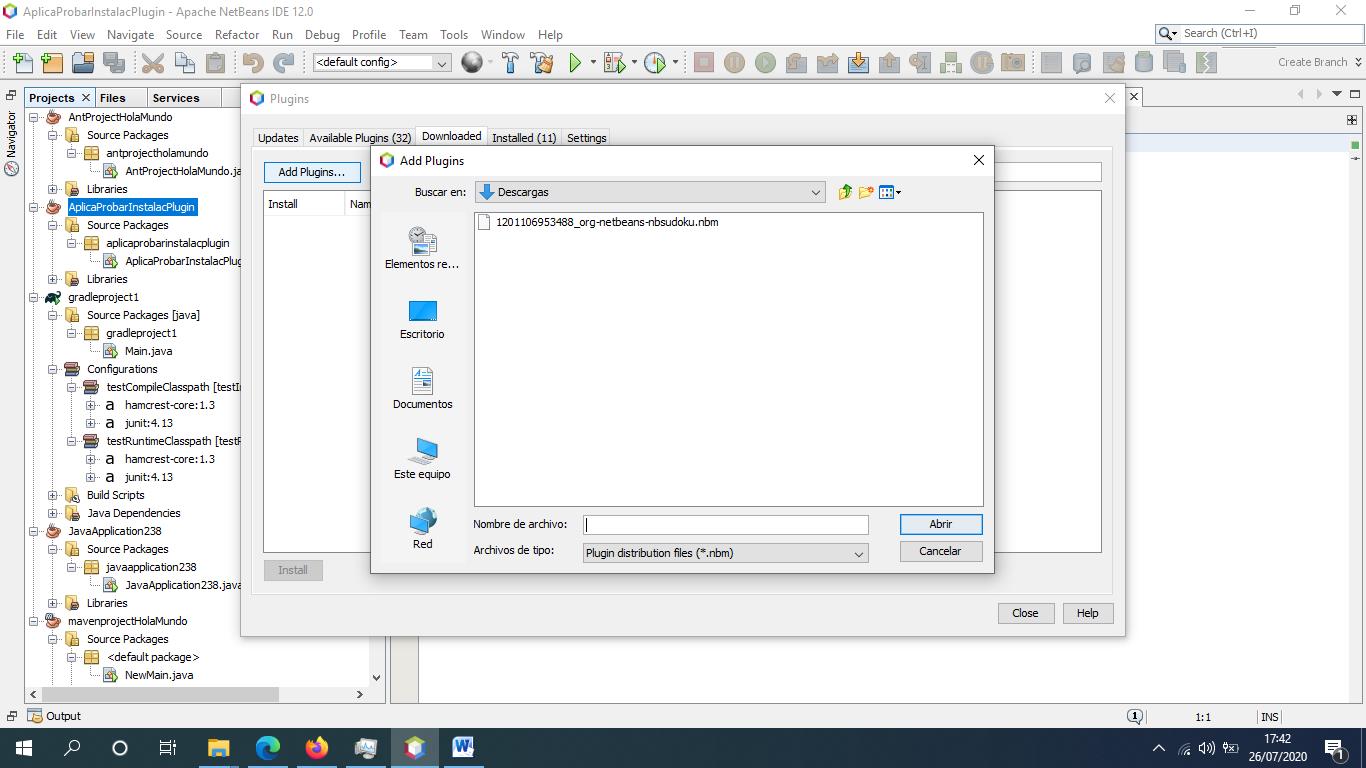The image size is (1366, 768).
Task: Open the default config dropdown
Action: coord(382,62)
